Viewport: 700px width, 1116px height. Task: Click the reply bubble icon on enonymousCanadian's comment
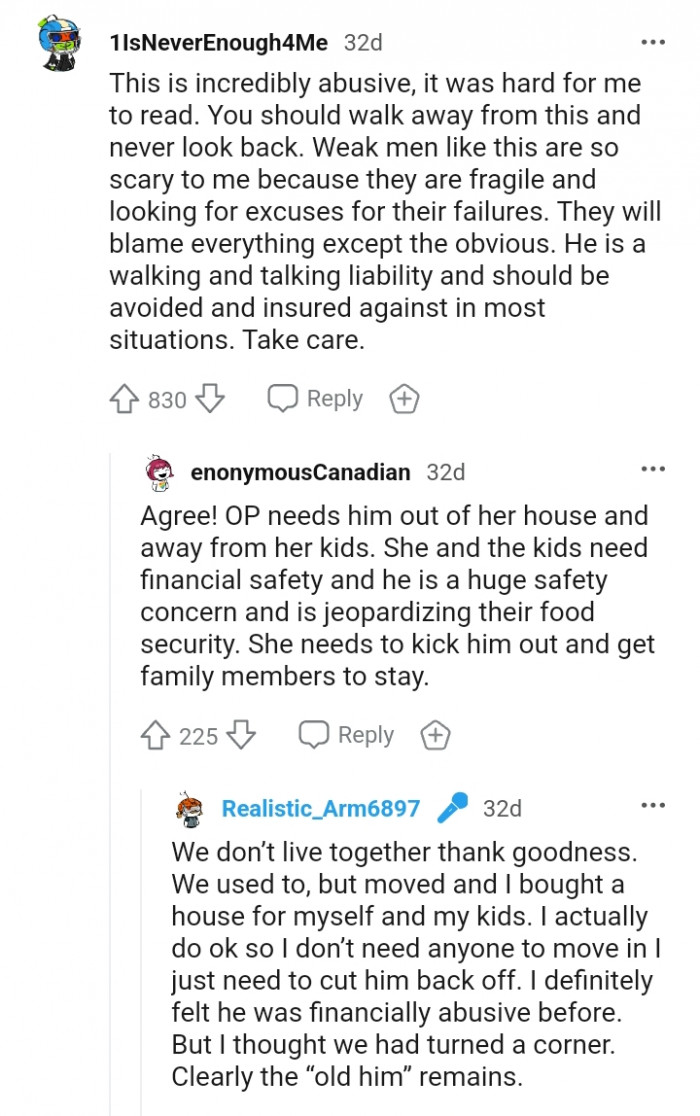coord(316,734)
